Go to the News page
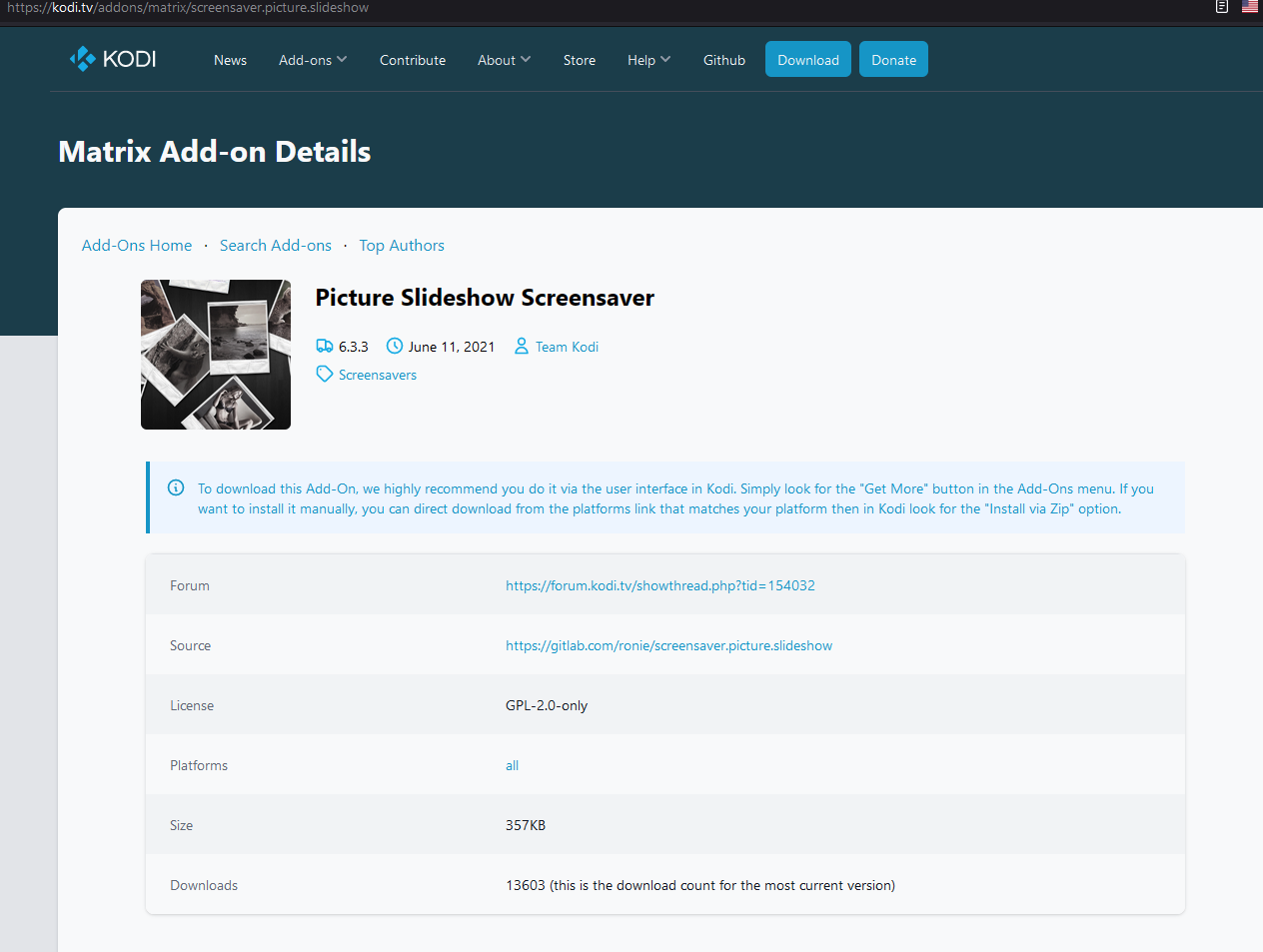Screen dimensions: 1263x952 coord(230,60)
